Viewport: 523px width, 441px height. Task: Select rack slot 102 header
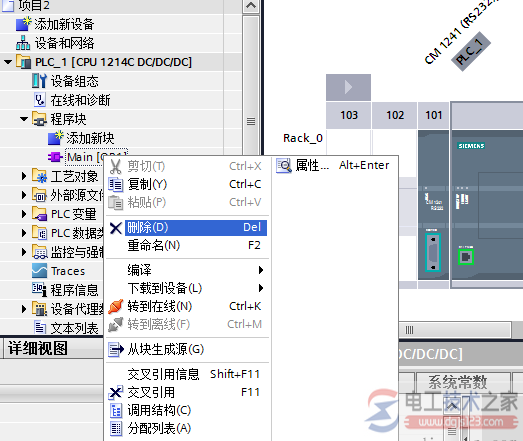(x=394, y=115)
